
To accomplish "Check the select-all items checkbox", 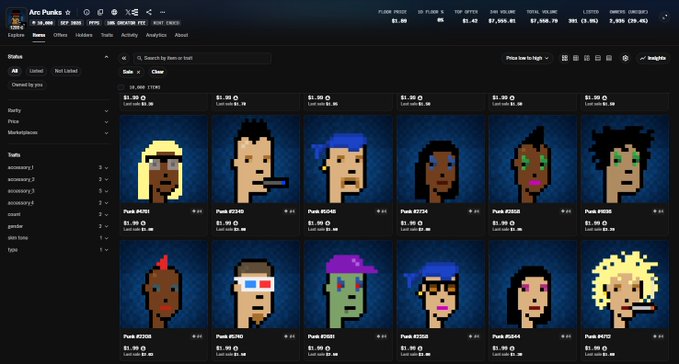I will click(x=121, y=87).
